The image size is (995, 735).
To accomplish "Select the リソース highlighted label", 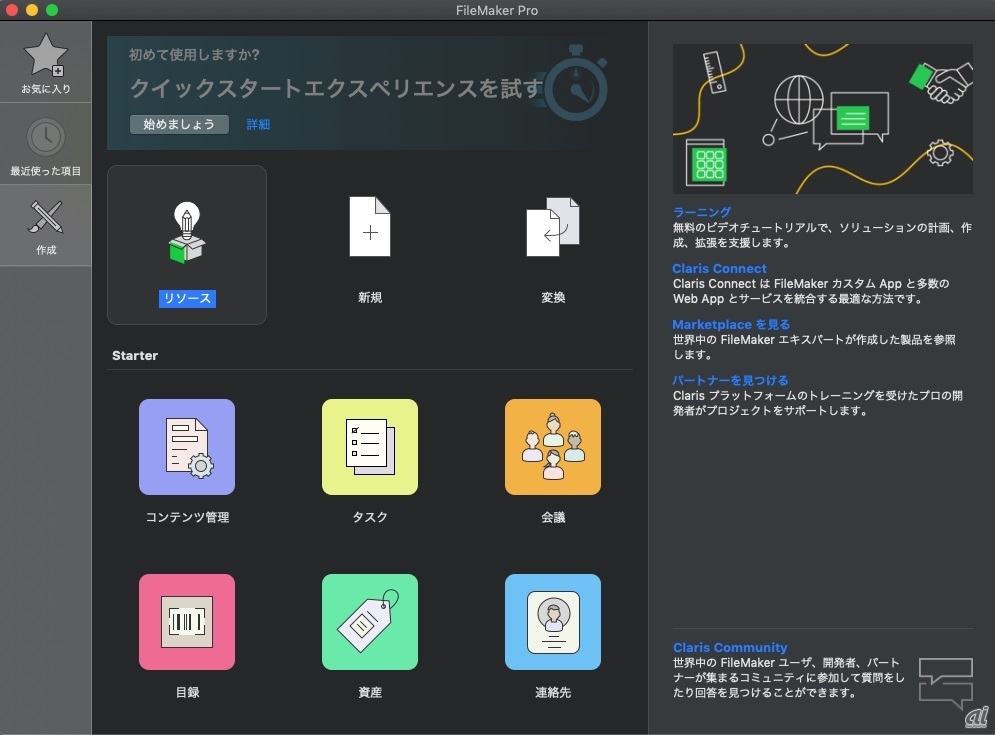I will pyautogui.click(x=187, y=298).
